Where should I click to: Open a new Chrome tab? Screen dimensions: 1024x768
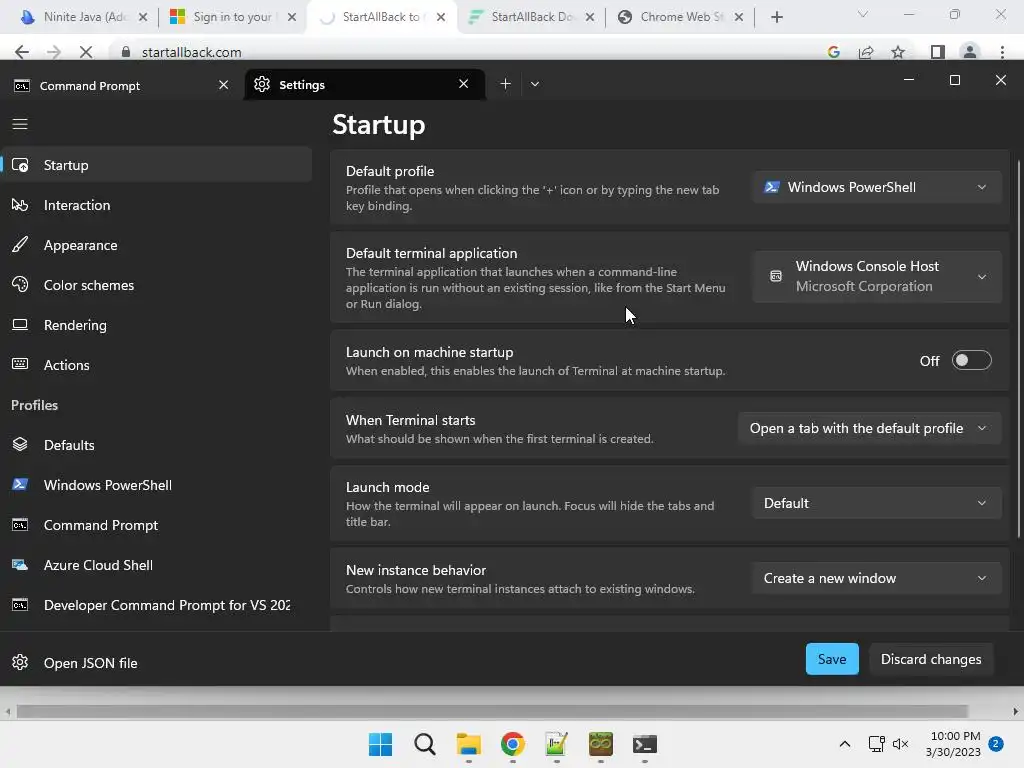click(776, 17)
